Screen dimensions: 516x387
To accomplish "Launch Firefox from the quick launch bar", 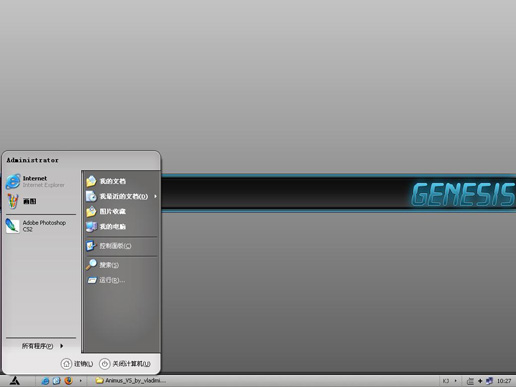I will click(68, 381).
